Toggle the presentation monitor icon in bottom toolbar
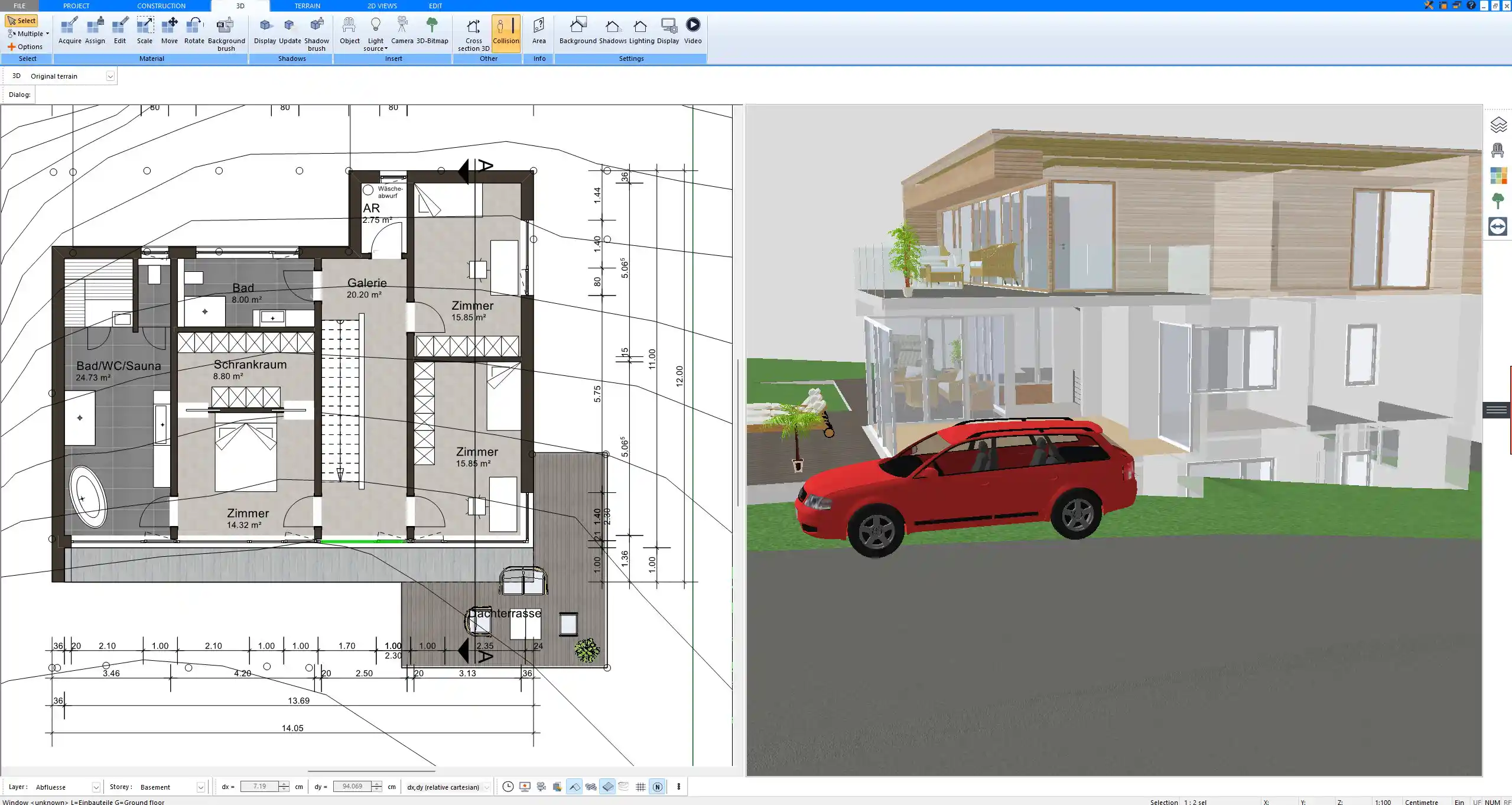The height and width of the screenshot is (805, 1512). pyautogui.click(x=525, y=787)
